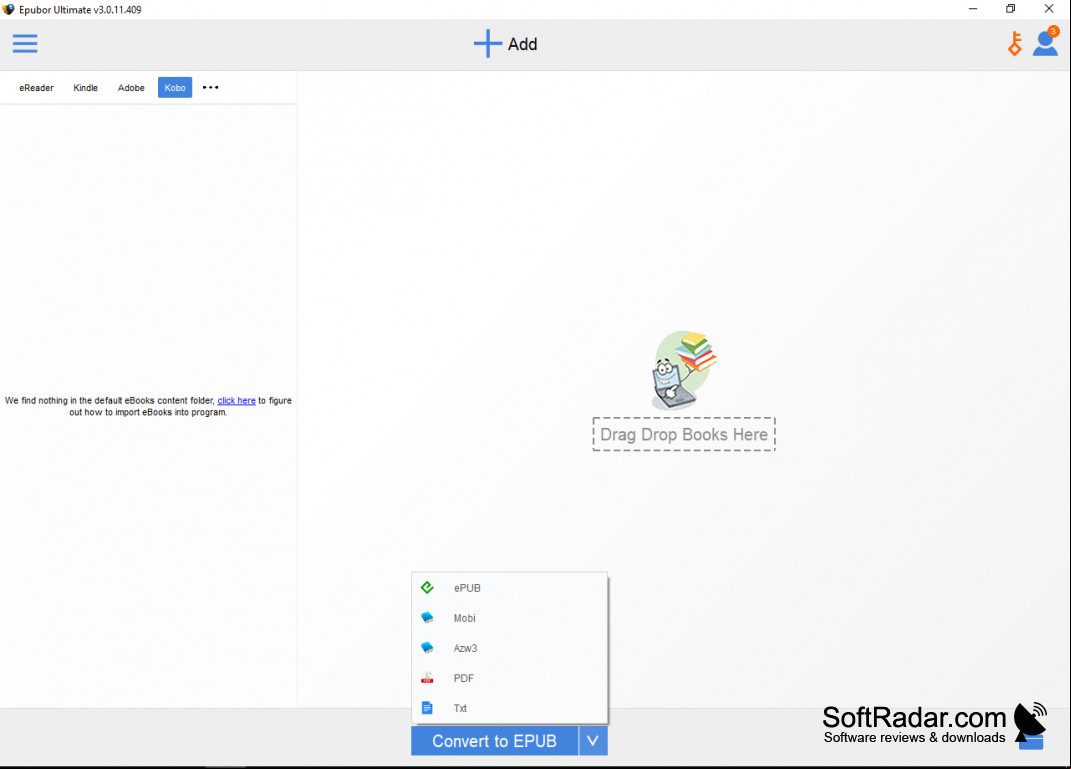Select the ePUB format option

[510, 588]
